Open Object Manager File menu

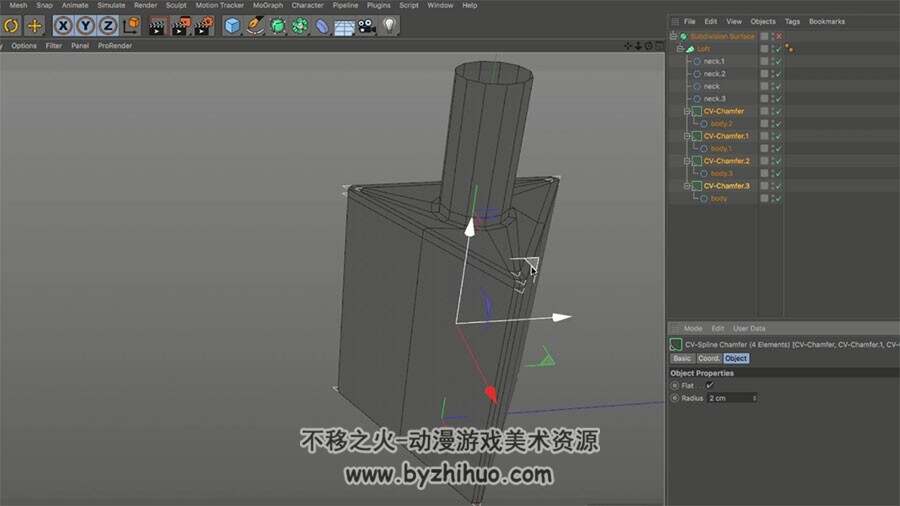coord(689,21)
